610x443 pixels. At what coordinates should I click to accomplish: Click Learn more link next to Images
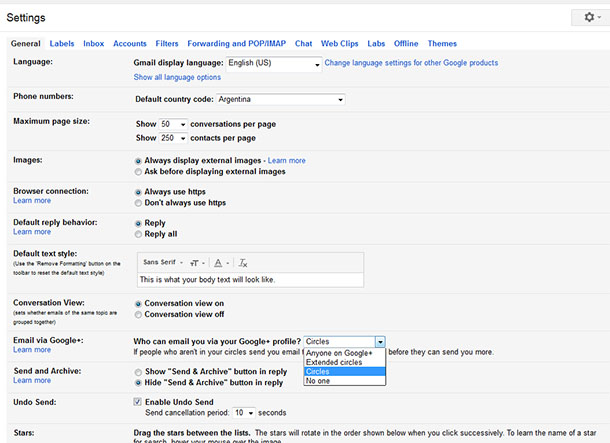pyautogui.click(x=287, y=161)
